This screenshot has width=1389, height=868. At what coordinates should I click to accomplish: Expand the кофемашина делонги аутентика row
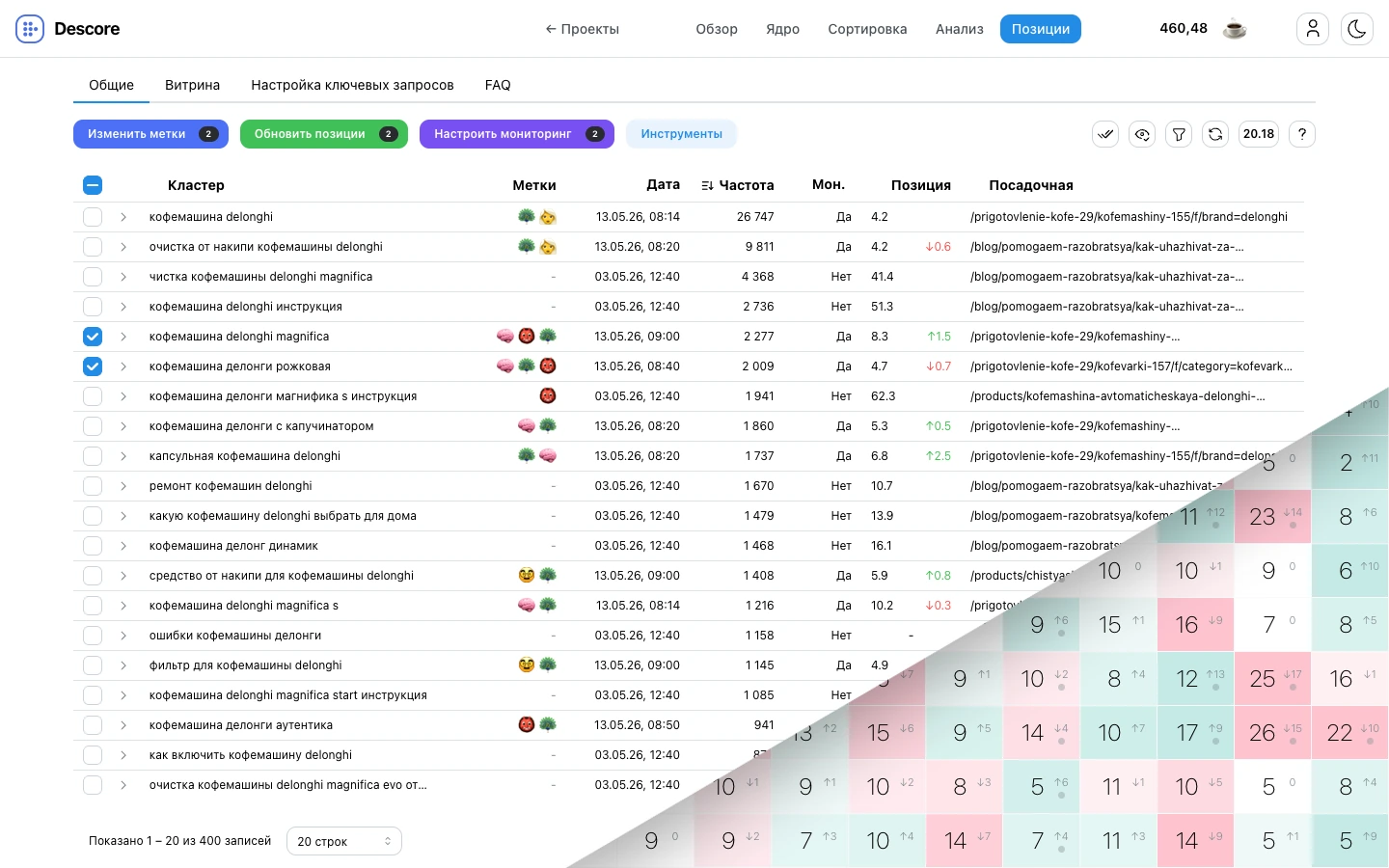coord(123,725)
